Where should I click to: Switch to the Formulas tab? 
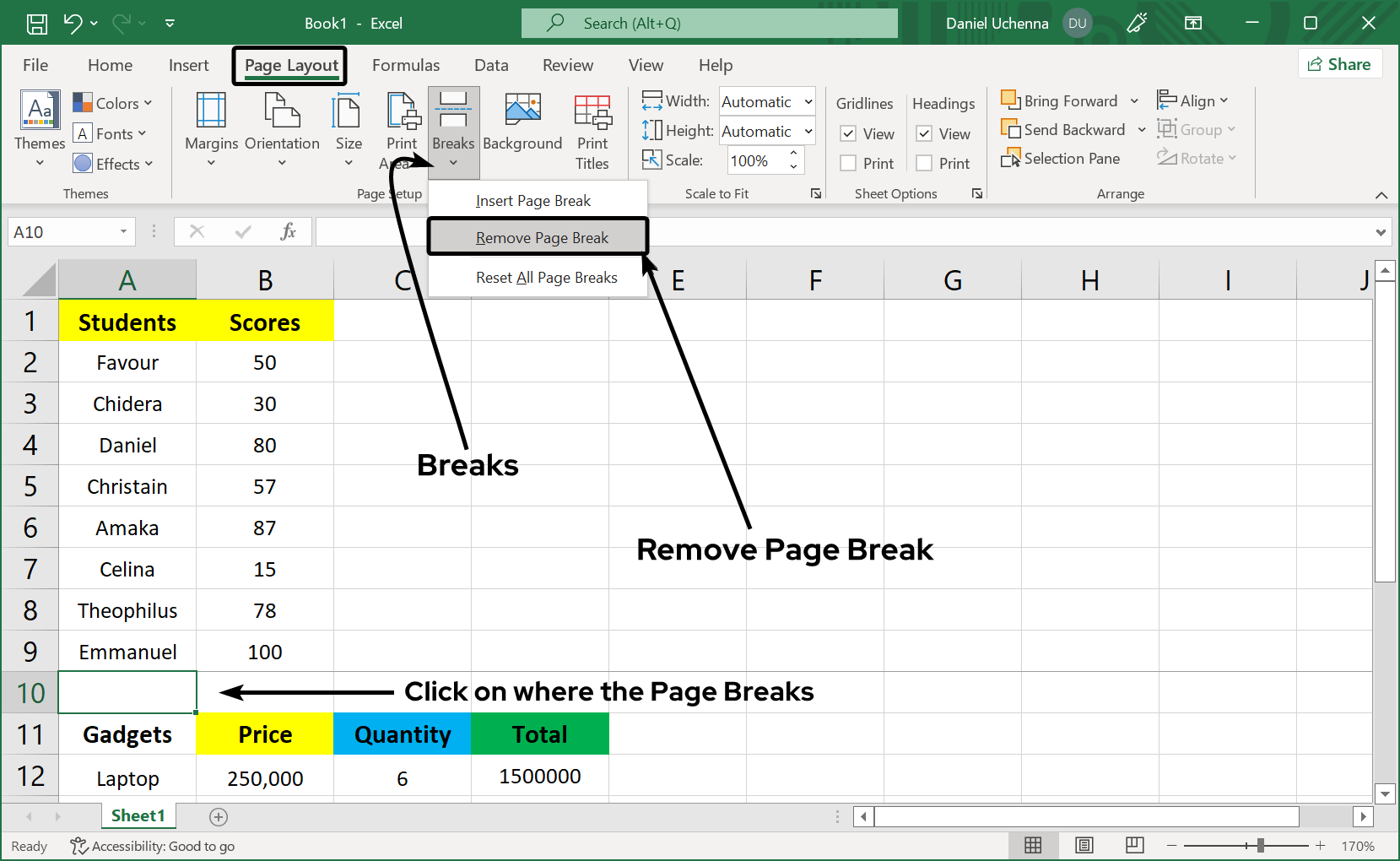pyautogui.click(x=406, y=65)
